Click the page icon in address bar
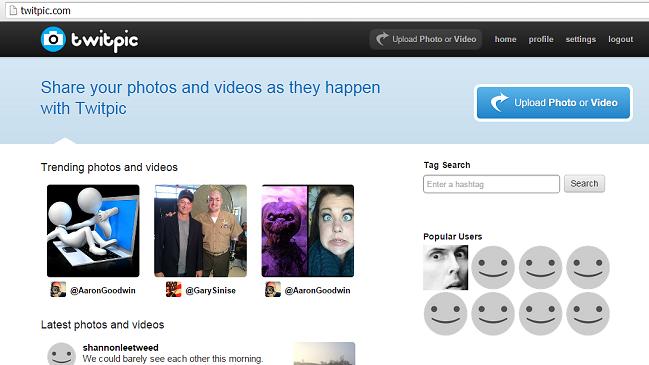Image resolution: width=649 pixels, height=365 pixels. [13, 10]
